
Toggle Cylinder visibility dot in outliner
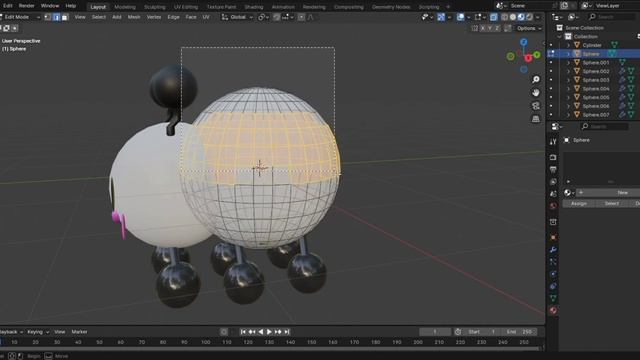pyautogui.click(x=551, y=45)
